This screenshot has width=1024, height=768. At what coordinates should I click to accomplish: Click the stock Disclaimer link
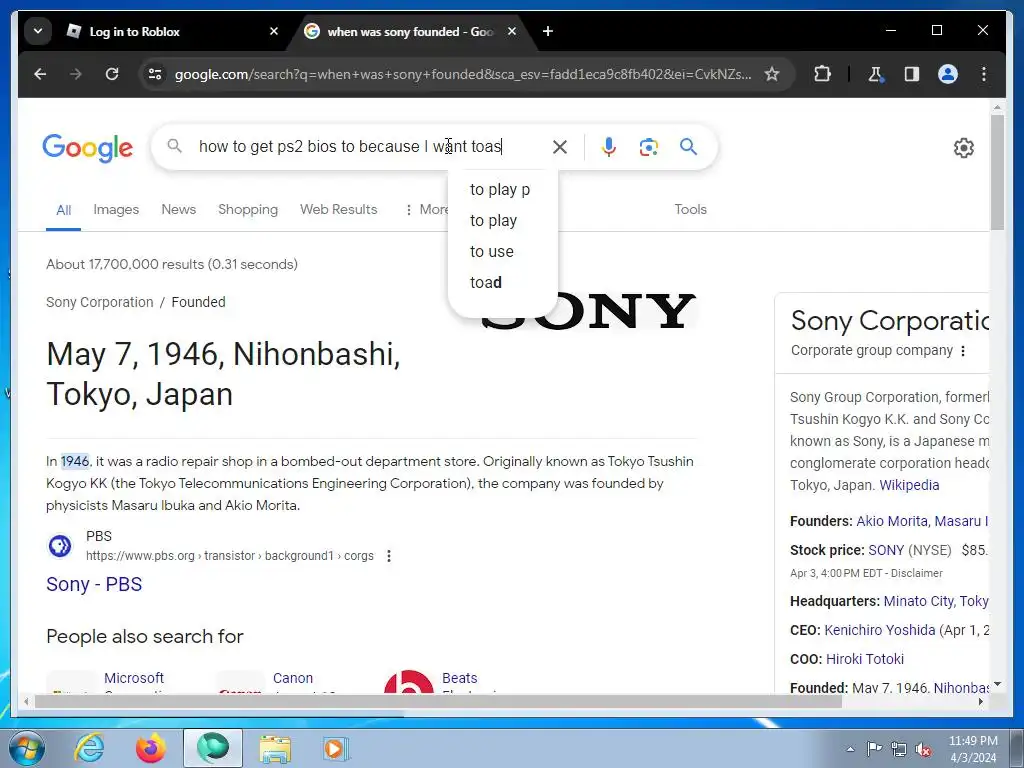(916, 573)
